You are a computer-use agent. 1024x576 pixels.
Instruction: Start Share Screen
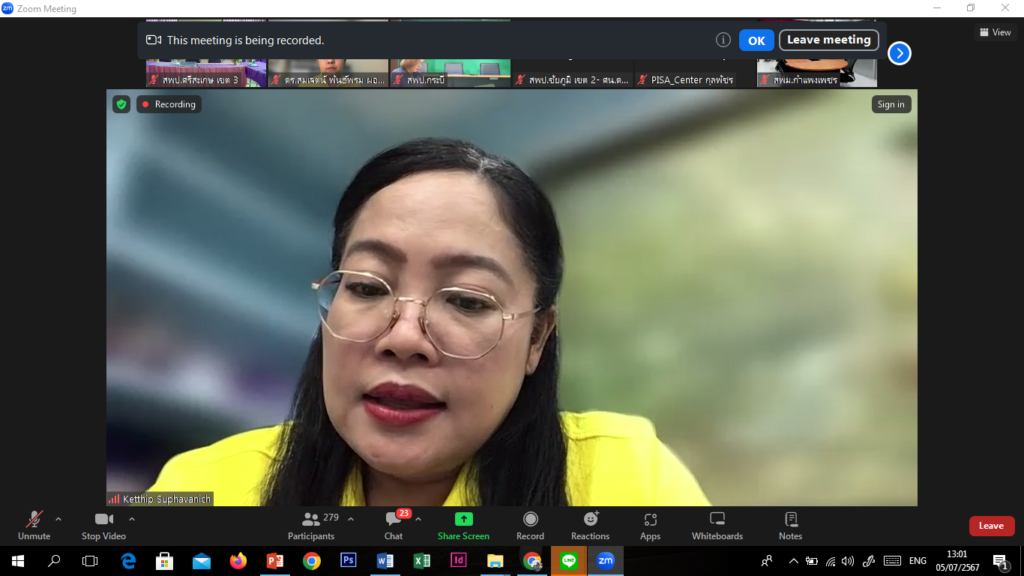(463, 525)
